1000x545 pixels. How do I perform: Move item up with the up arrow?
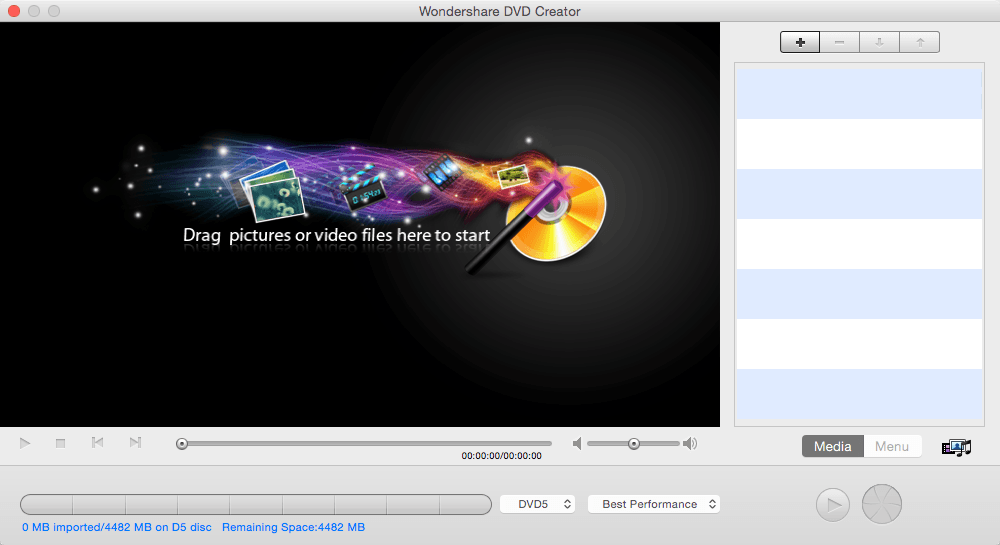click(x=920, y=43)
